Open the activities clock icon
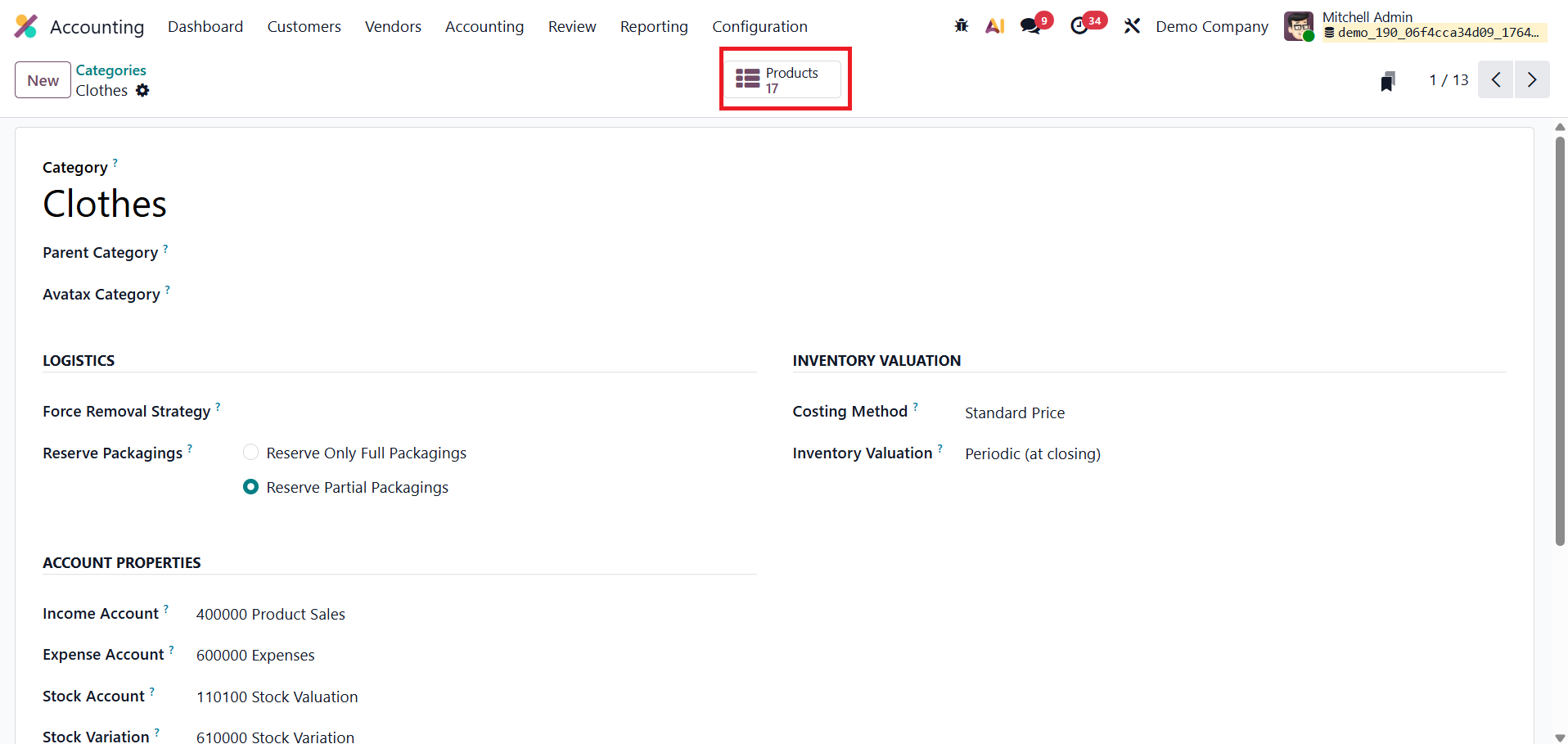 pyautogui.click(x=1079, y=26)
